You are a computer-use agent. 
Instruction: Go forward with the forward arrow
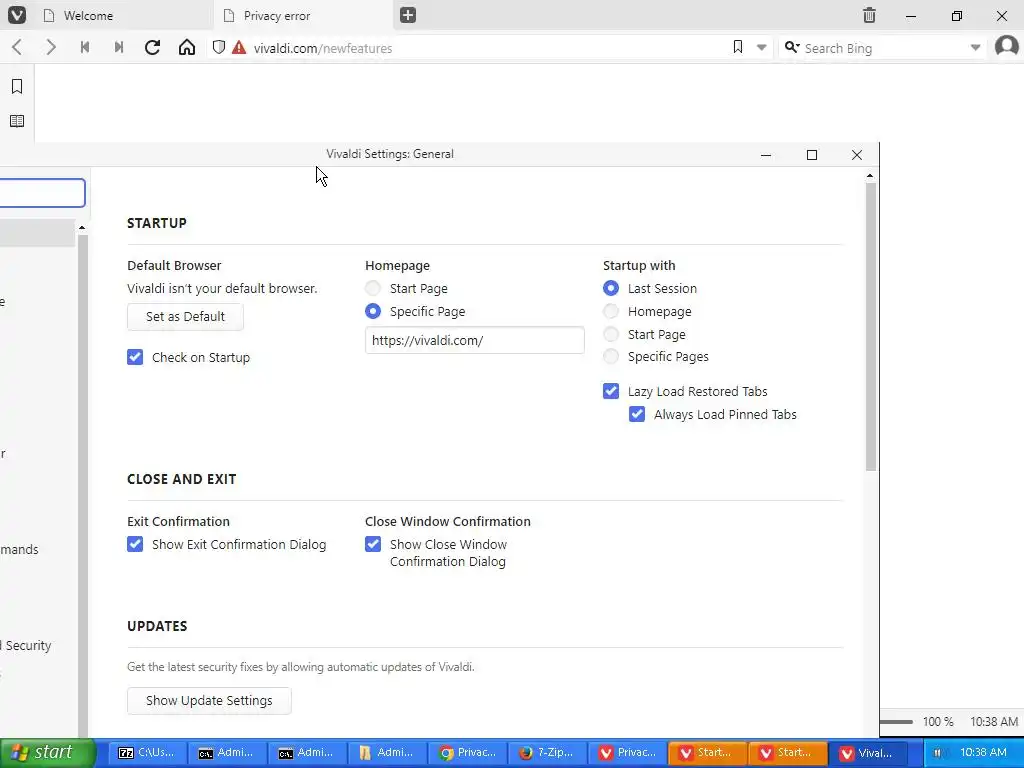coord(51,47)
